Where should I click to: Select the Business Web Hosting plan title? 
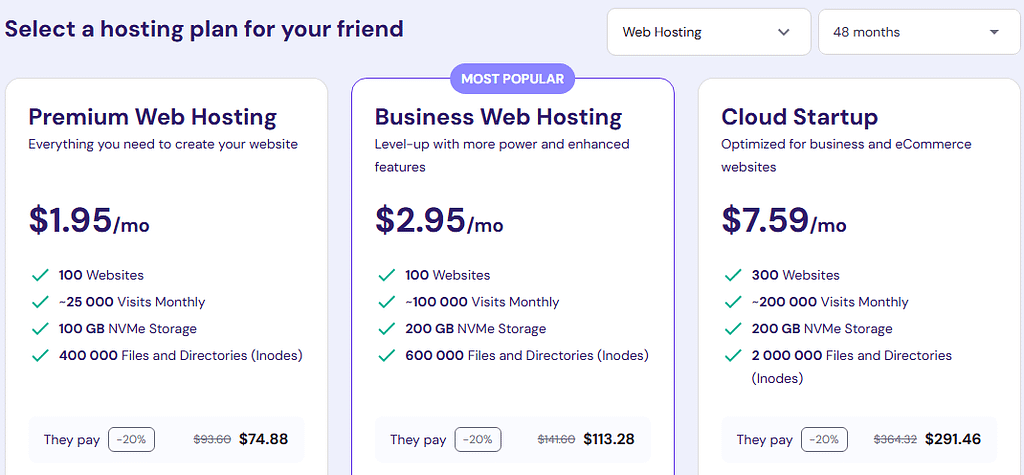[x=498, y=117]
